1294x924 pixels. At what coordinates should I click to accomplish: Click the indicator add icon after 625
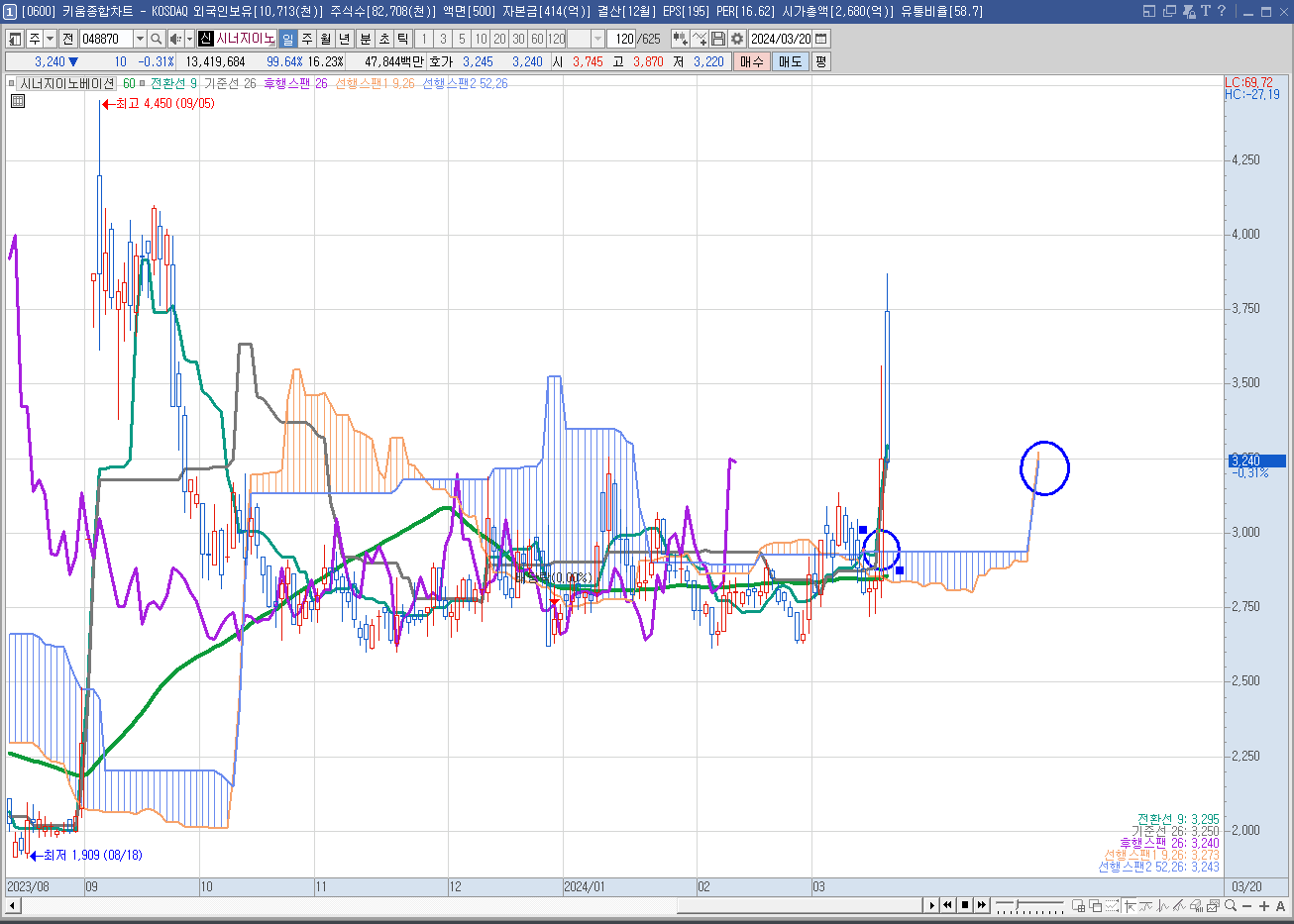(681, 39)
